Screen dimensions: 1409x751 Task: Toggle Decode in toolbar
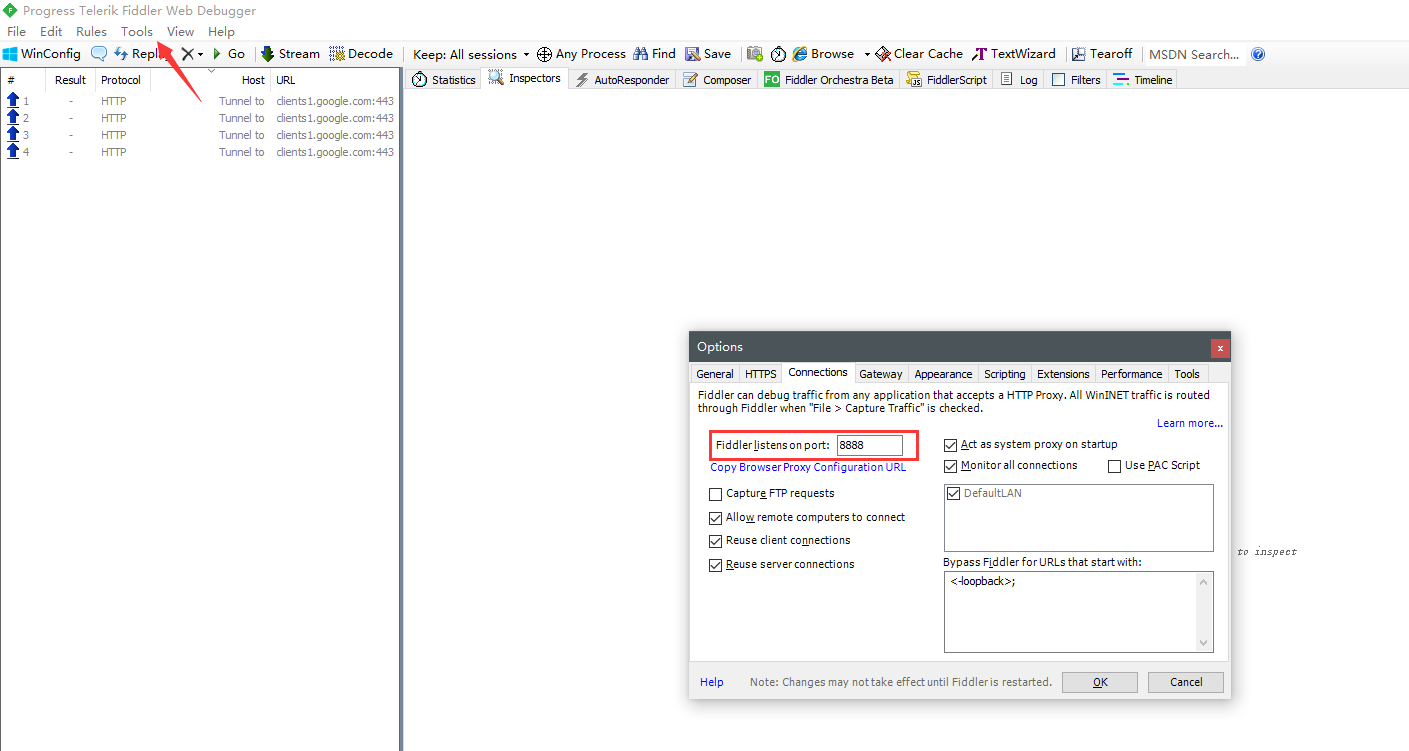click(361, 54)
